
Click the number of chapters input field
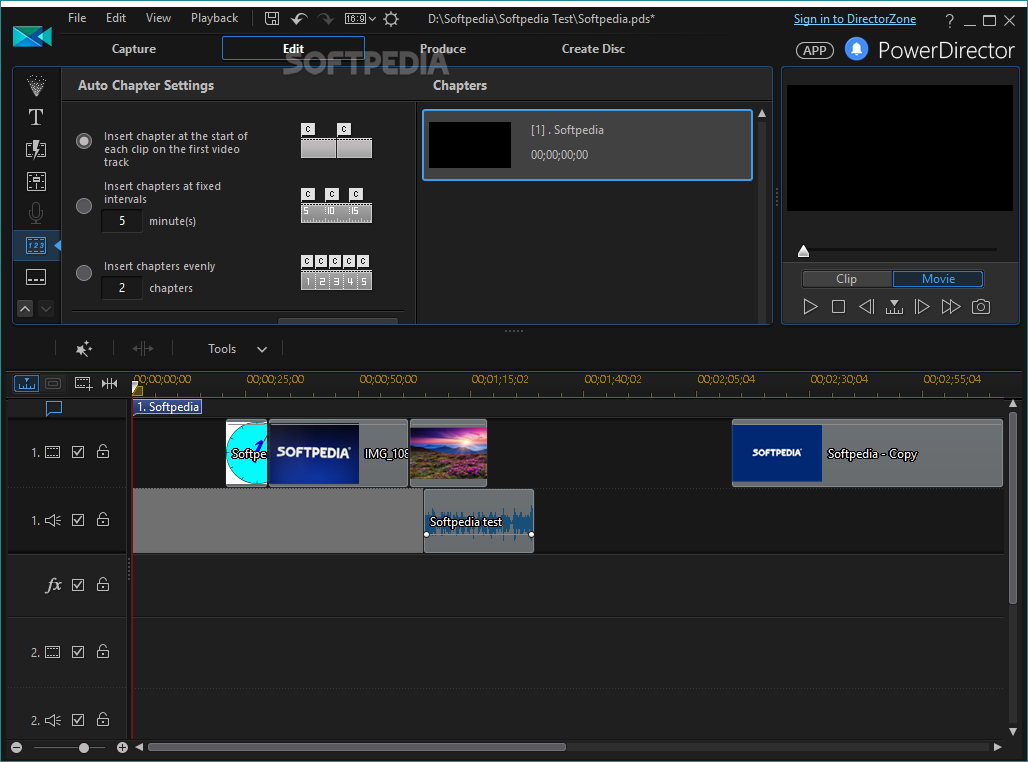122,288
